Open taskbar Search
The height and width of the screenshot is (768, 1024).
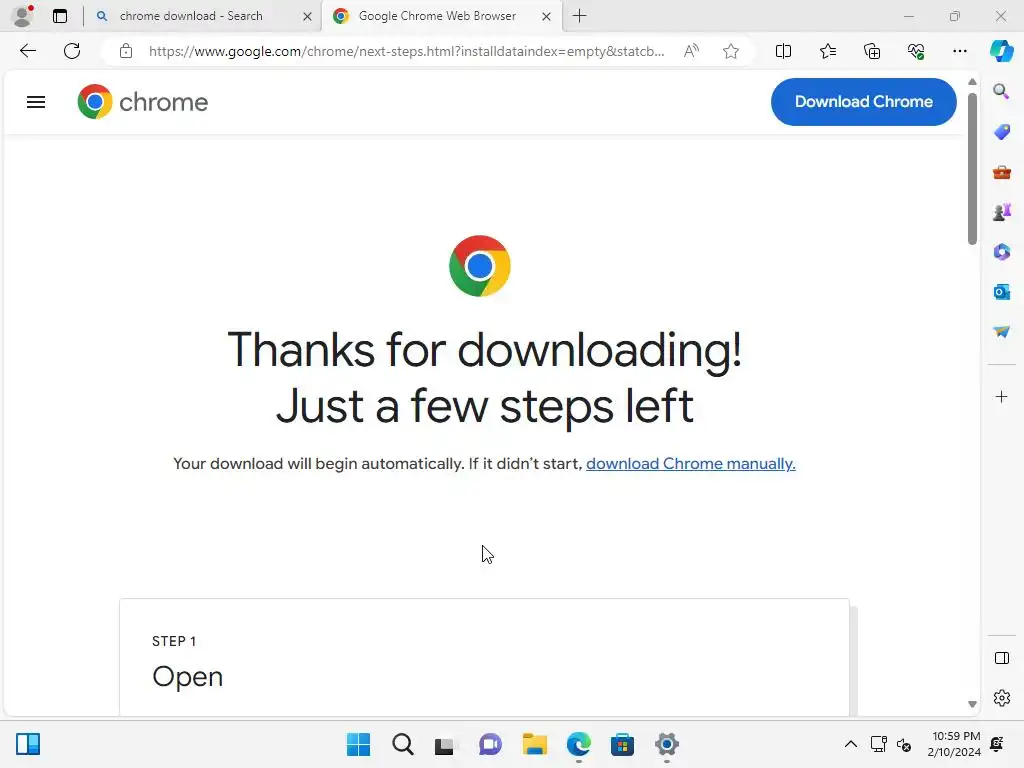pos(402,744)
